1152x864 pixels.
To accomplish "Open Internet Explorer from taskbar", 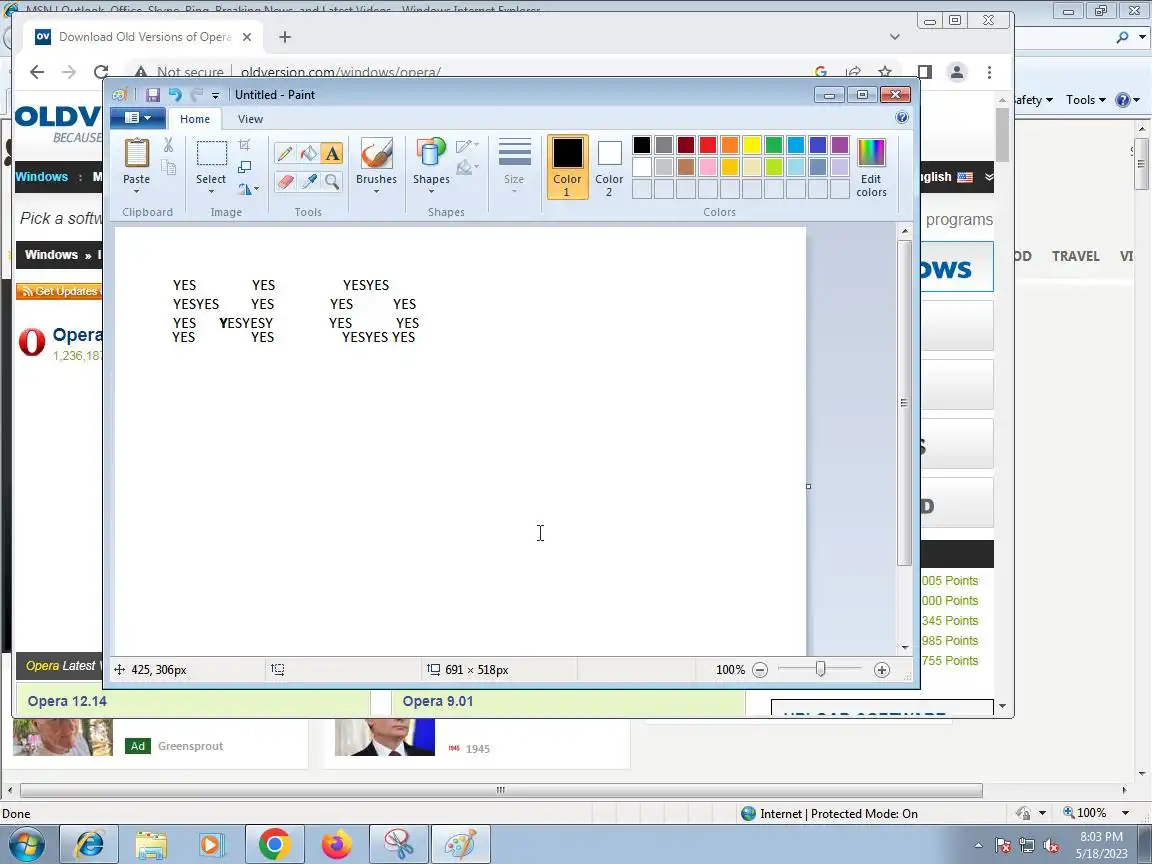I will click(89, 845).
